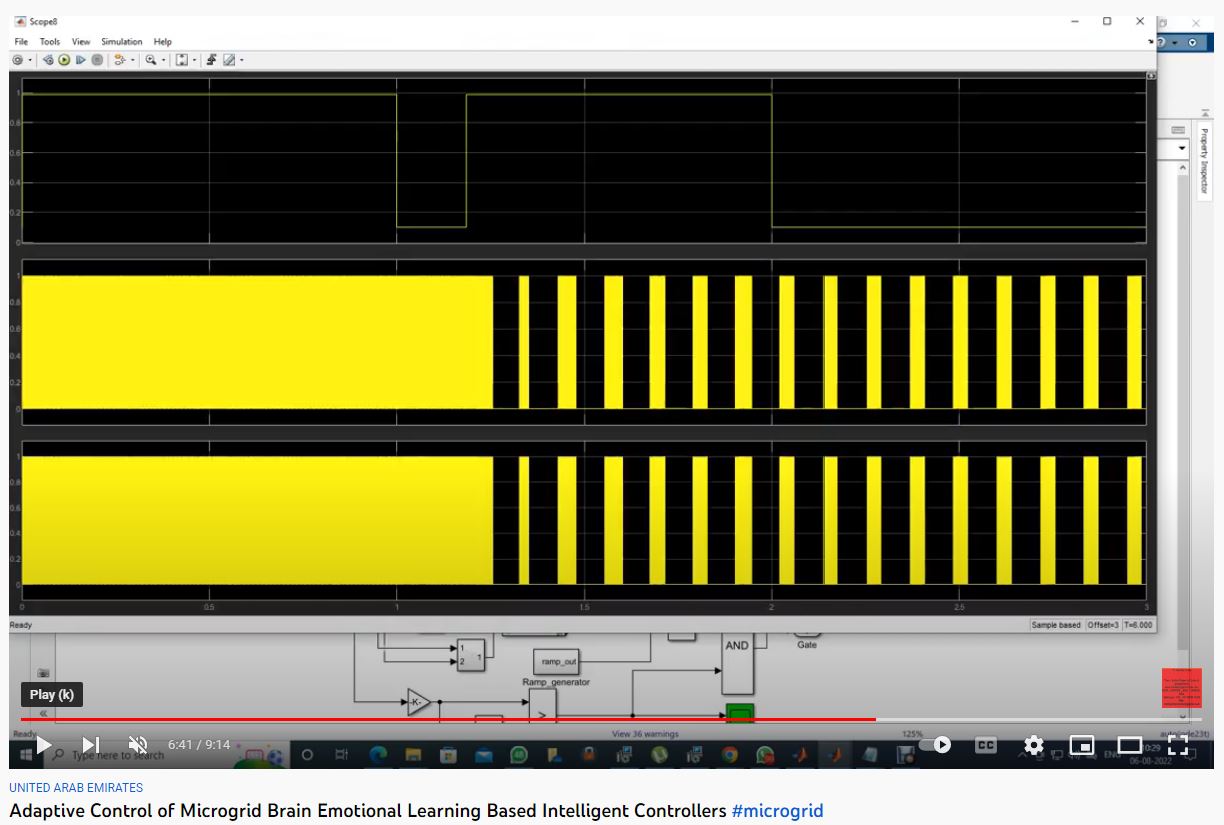
Task: Click the #microgrid hashtag link
Action: point(777,811)
